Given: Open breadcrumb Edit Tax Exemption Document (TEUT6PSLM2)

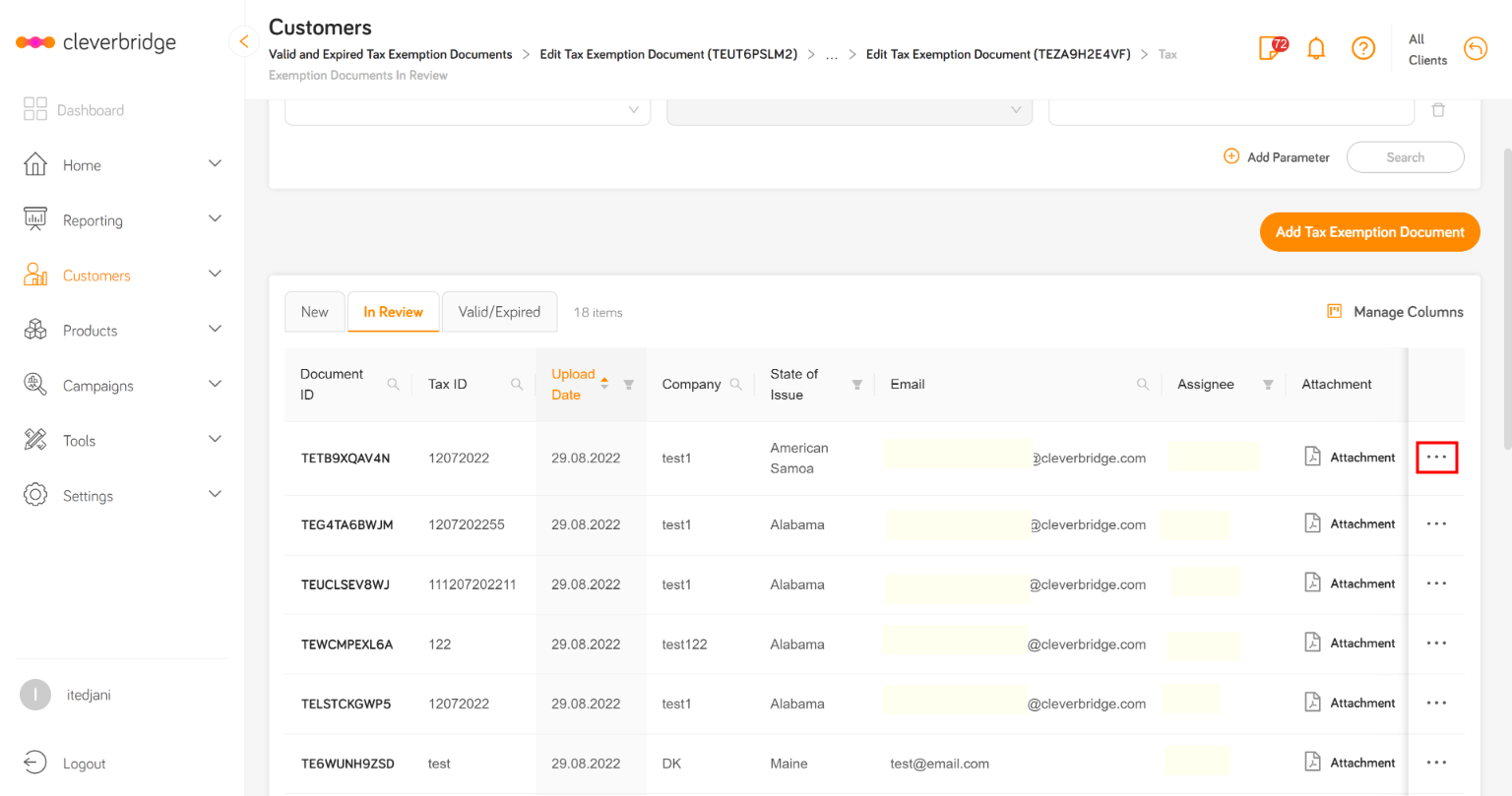Looking at the screenshot, I should [x=668, y=54].
